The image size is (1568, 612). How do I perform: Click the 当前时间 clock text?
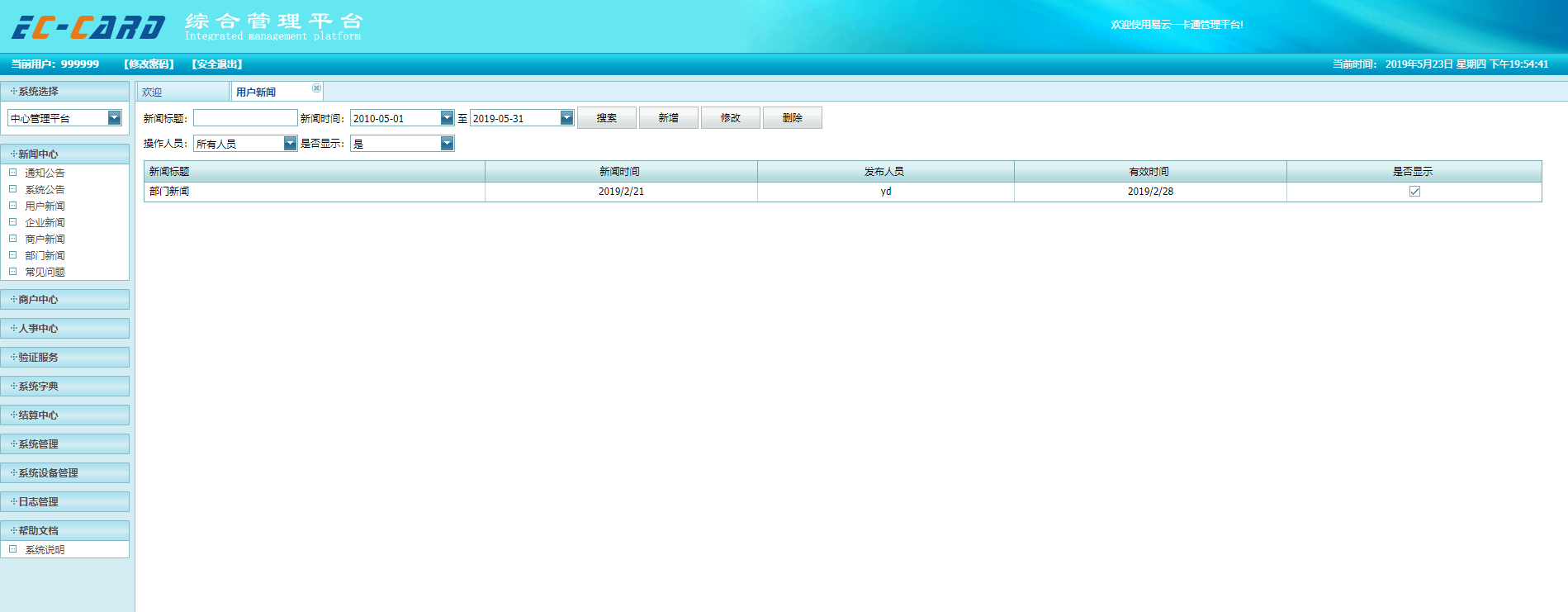[1441, 64]
